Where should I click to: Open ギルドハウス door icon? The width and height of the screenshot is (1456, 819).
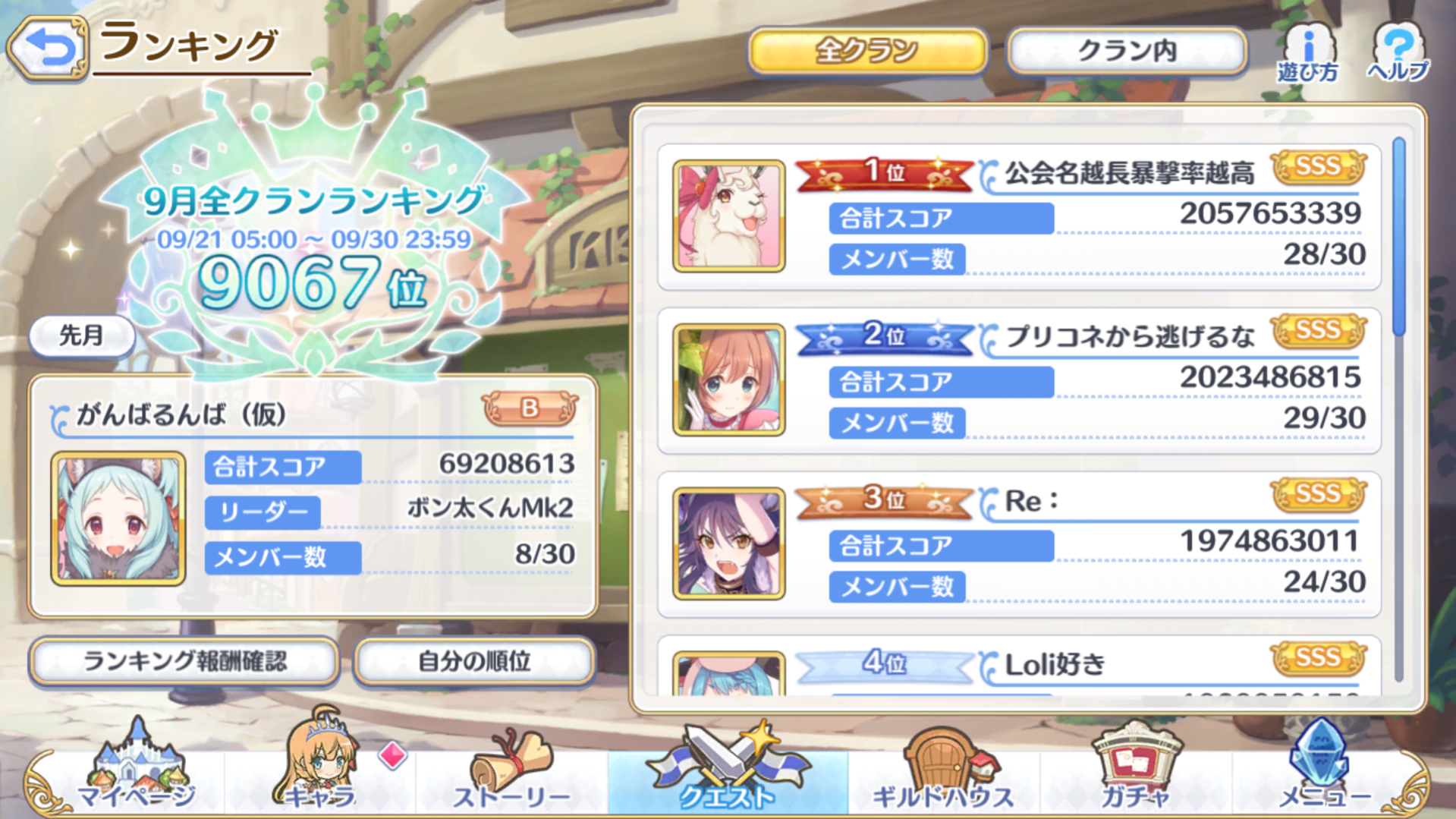[x=942, y=768]
